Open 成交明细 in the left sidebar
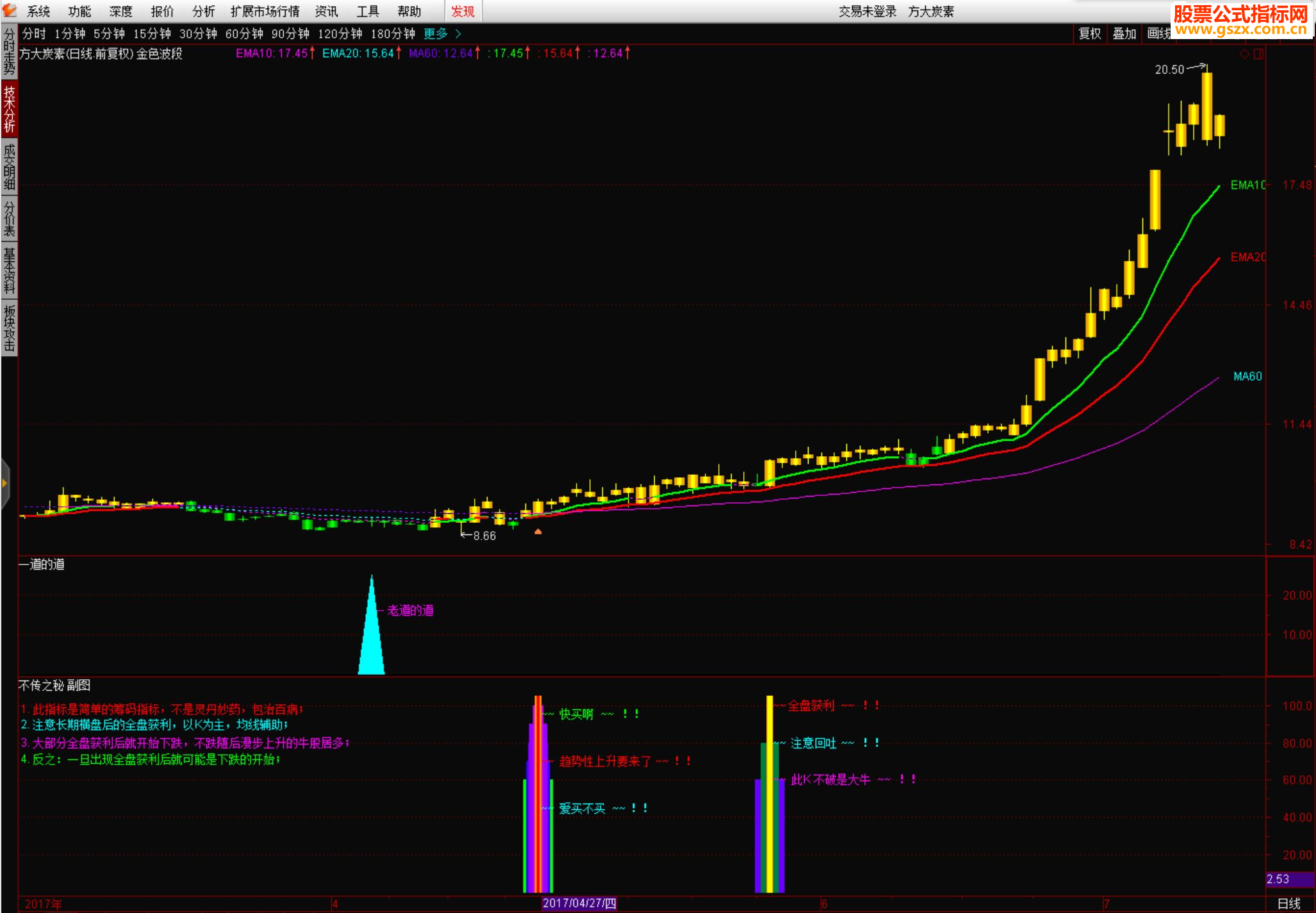 tap(9, 166)
